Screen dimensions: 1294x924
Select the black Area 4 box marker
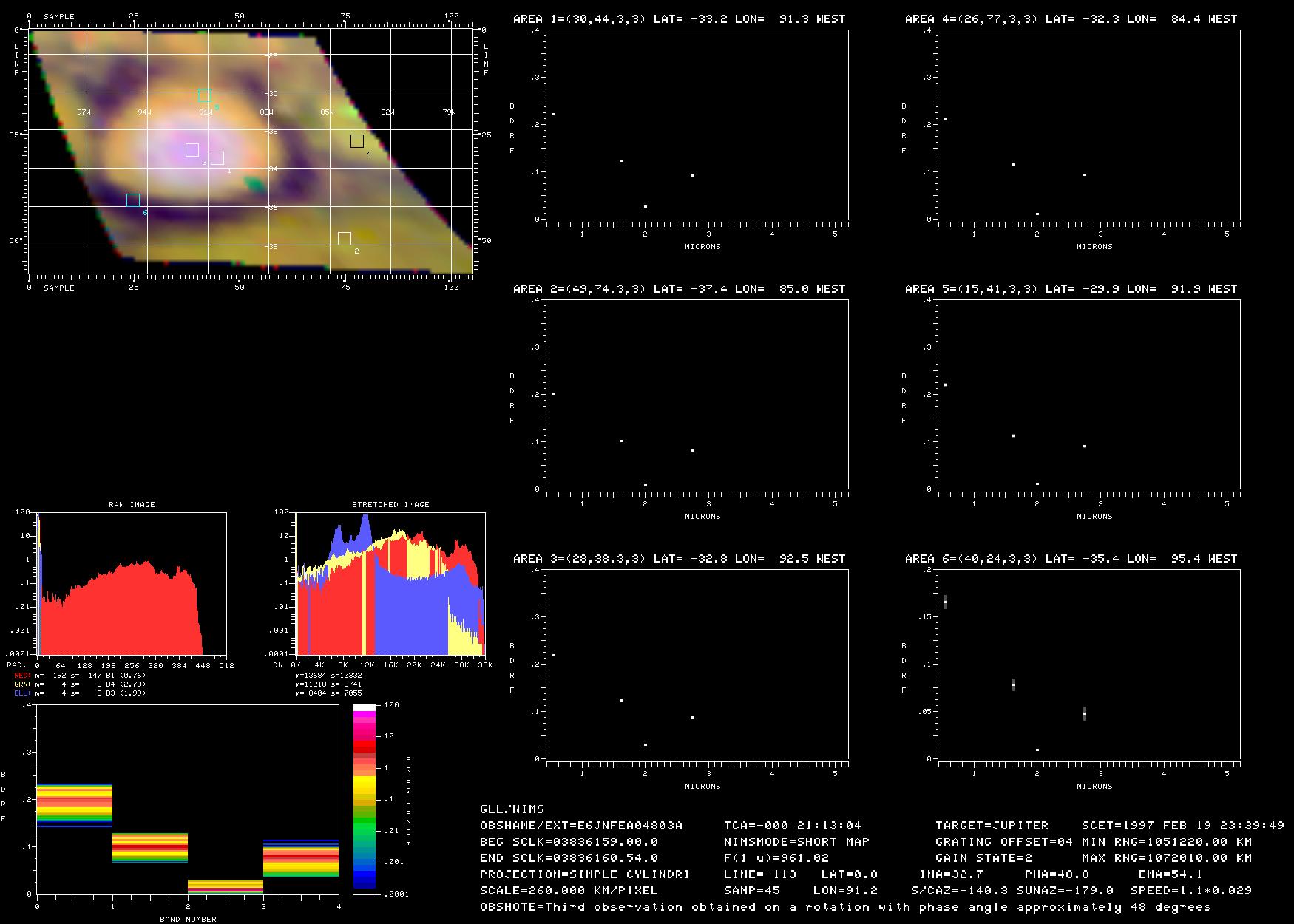(357, 141)
